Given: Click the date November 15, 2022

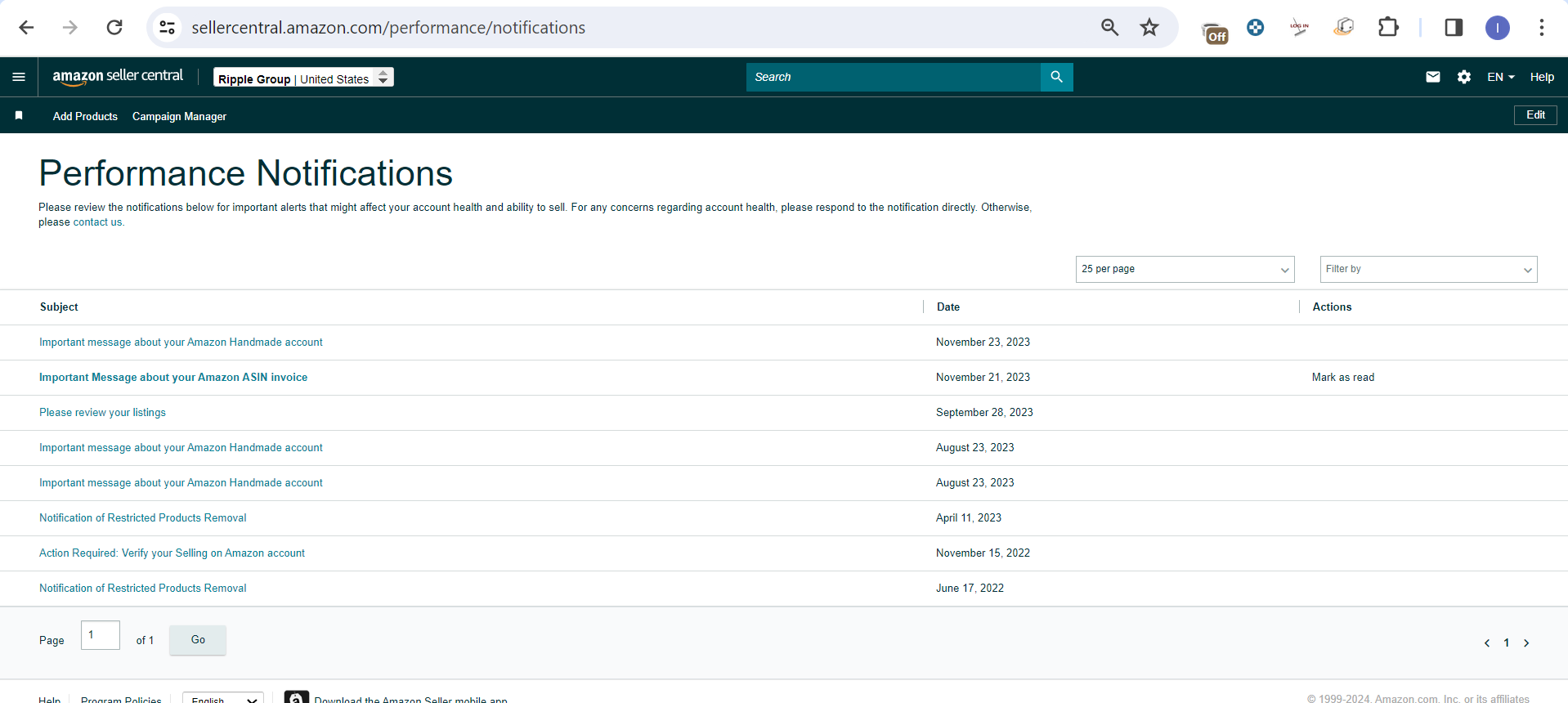Looking at the screenshot, I should (983, 553).
